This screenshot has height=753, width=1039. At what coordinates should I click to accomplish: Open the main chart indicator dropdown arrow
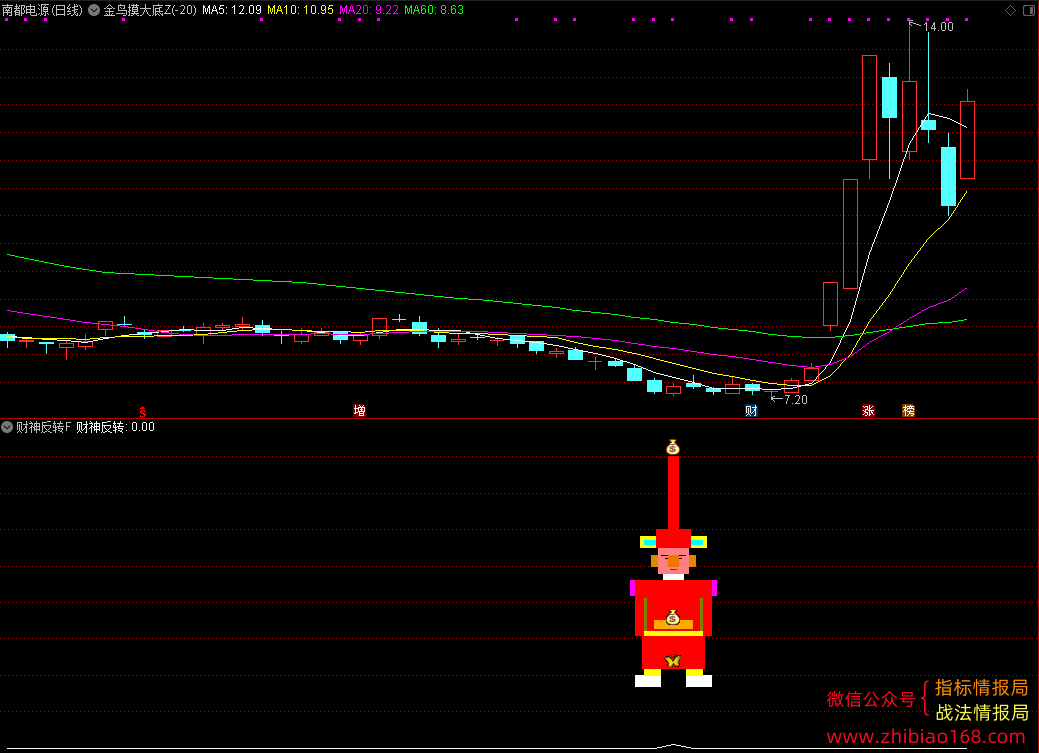point(94,10)
